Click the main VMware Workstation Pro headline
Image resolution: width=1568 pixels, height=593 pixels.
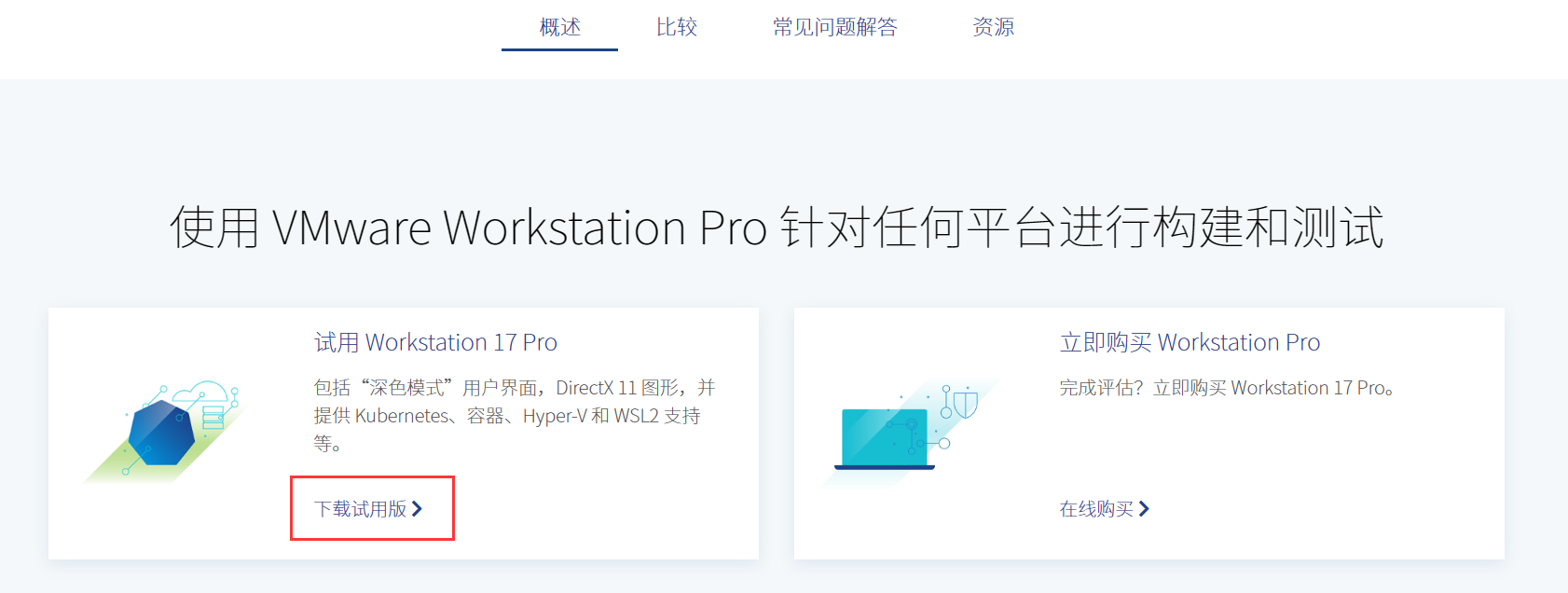click(777, 228)
